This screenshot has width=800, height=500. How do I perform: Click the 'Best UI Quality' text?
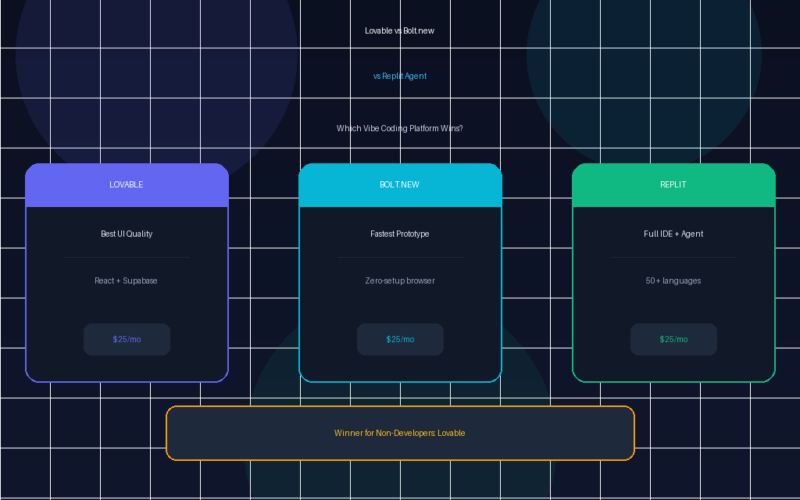(x=127, y=234)
